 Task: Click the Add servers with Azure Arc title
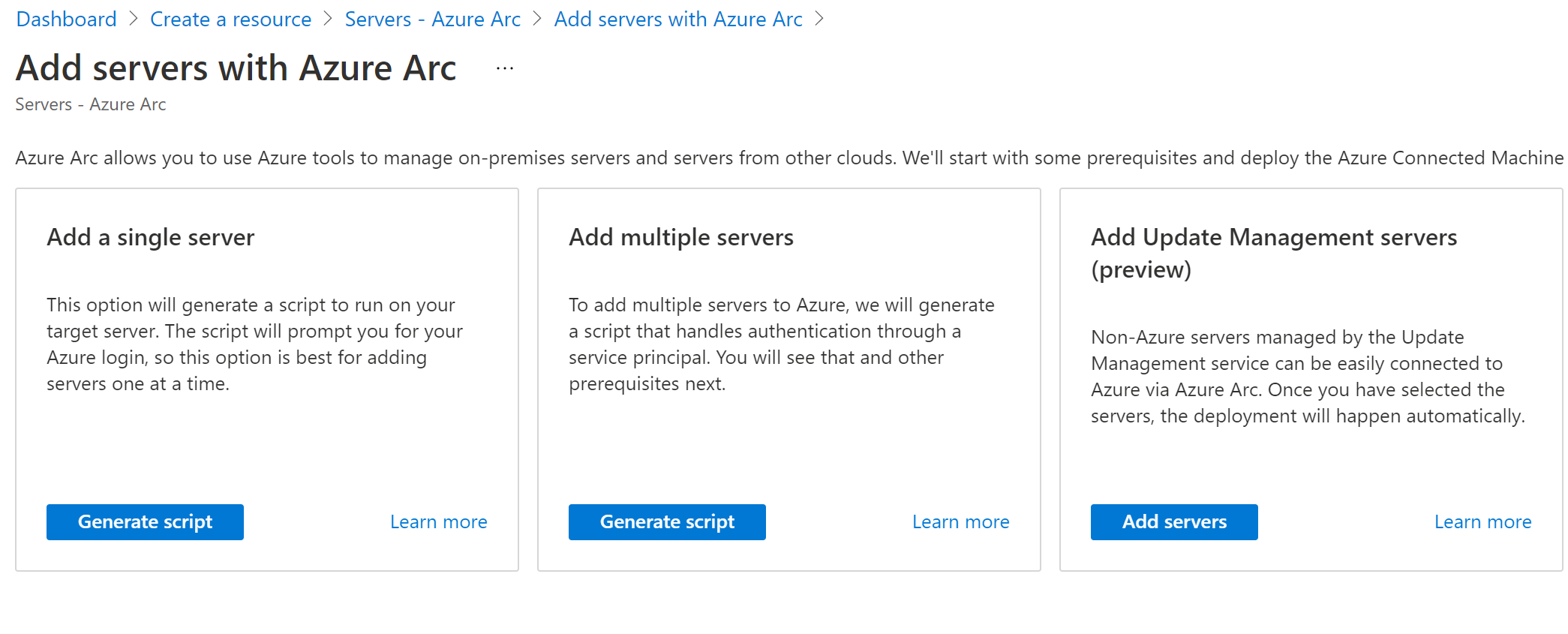click(x=236, y=68)
